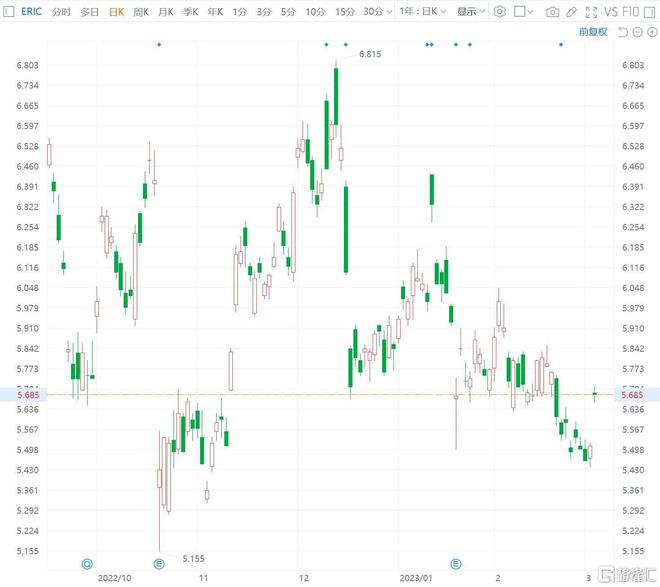Click the VS compare stocks icon
This screenshot has width=660, height=587.
(x=611, y=12)
